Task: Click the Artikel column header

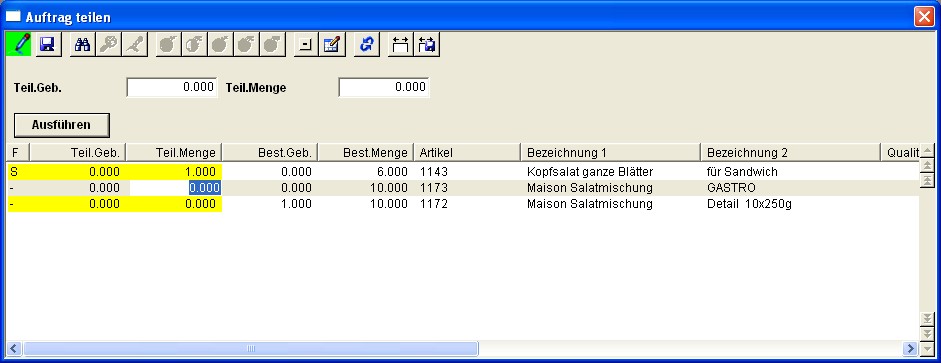Action: pyautogui.click(x=467, y=152)
